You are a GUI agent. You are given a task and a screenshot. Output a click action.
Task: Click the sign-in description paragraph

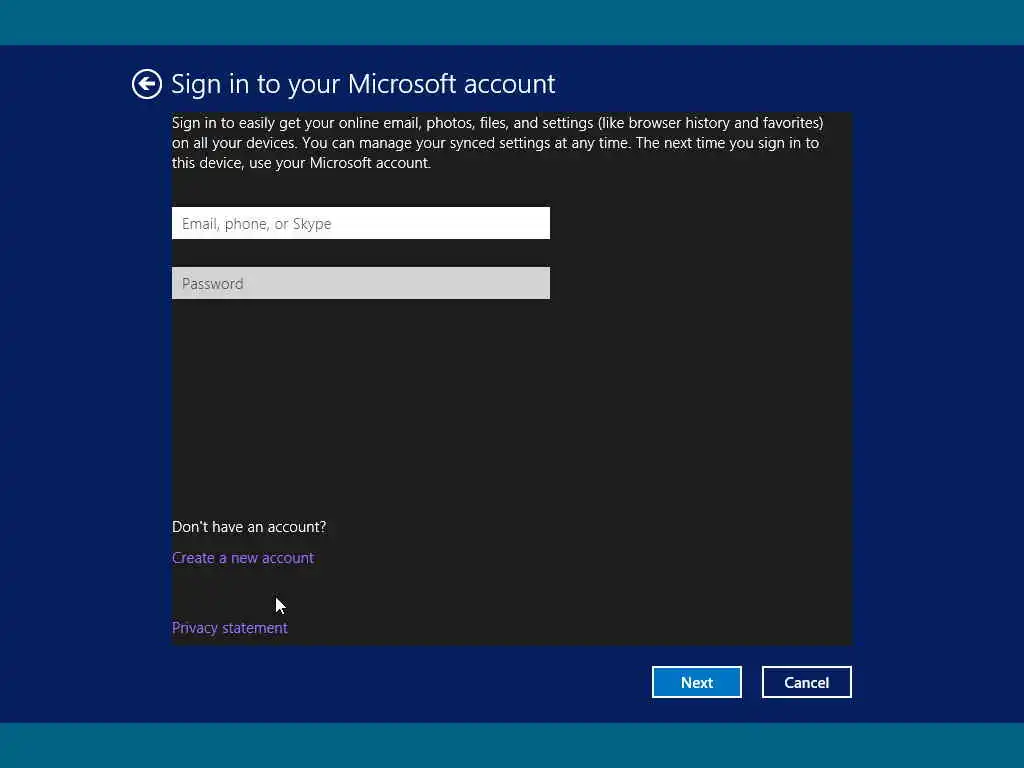[x=497, y=143]
